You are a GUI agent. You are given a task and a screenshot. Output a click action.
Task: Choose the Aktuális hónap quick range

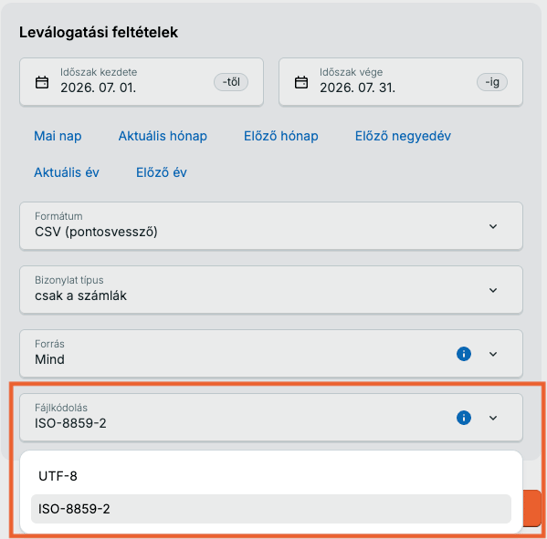click(x=163, y=136)
